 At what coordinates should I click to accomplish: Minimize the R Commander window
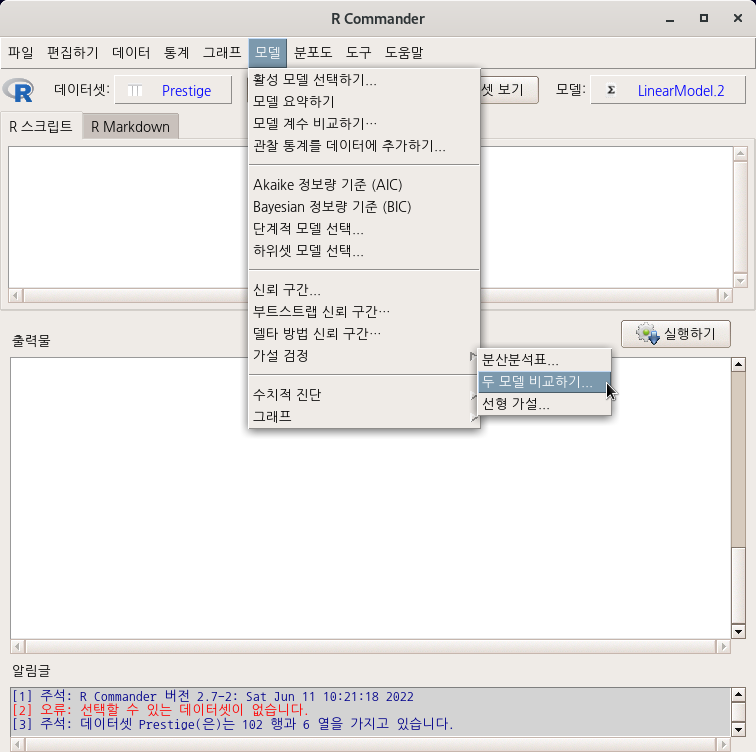(670, 19)
